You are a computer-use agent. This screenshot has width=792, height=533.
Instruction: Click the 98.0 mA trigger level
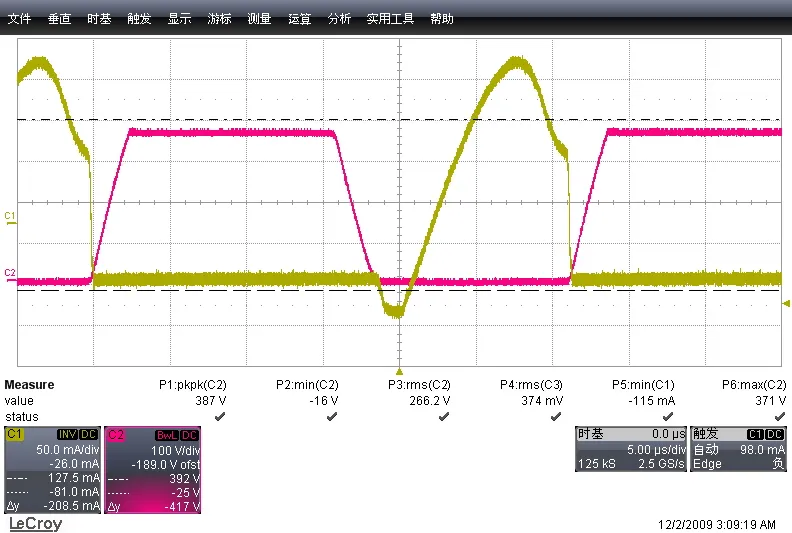[x=762, y=449]
